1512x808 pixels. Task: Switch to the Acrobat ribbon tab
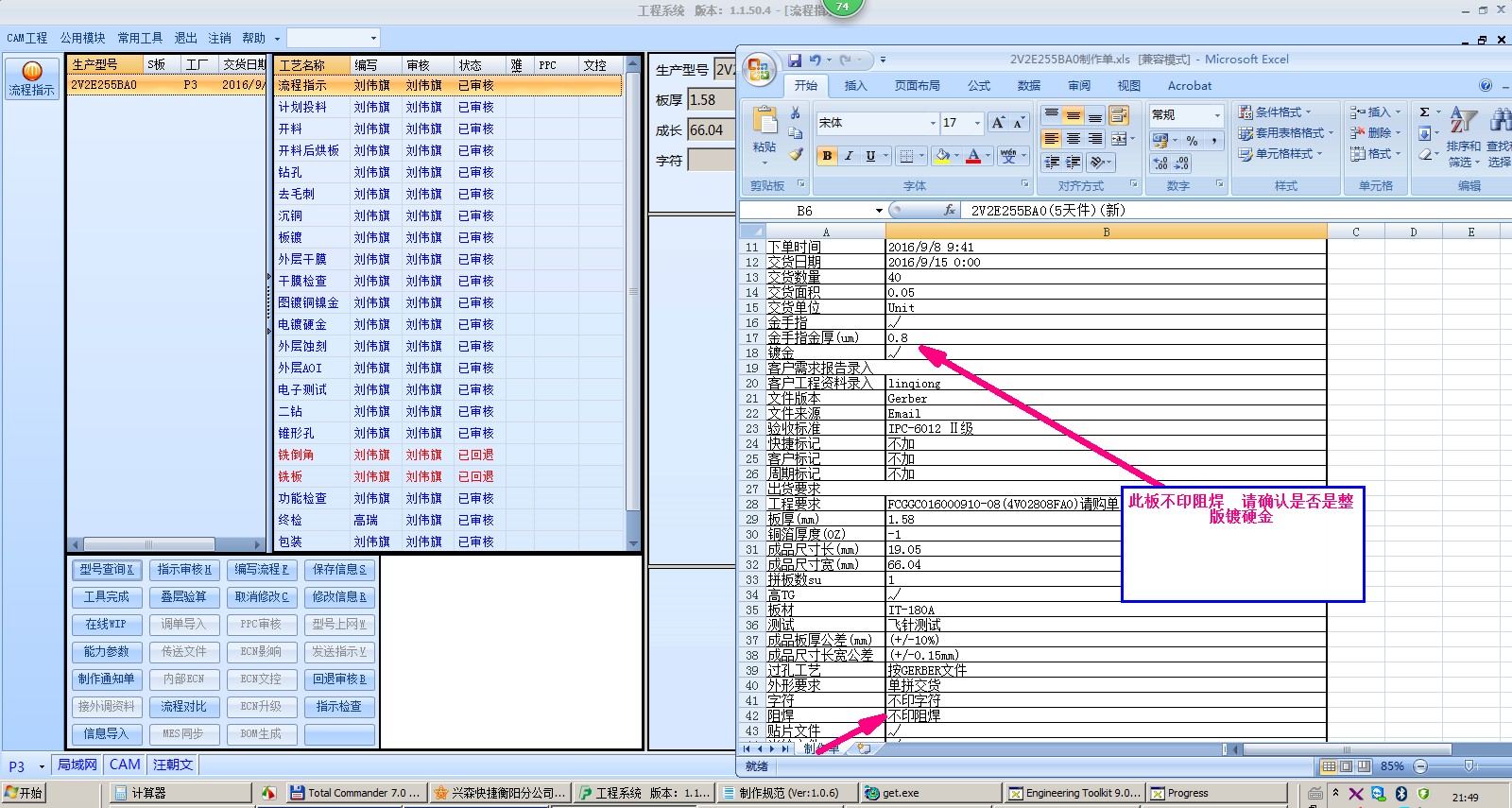click(1189, 85)
